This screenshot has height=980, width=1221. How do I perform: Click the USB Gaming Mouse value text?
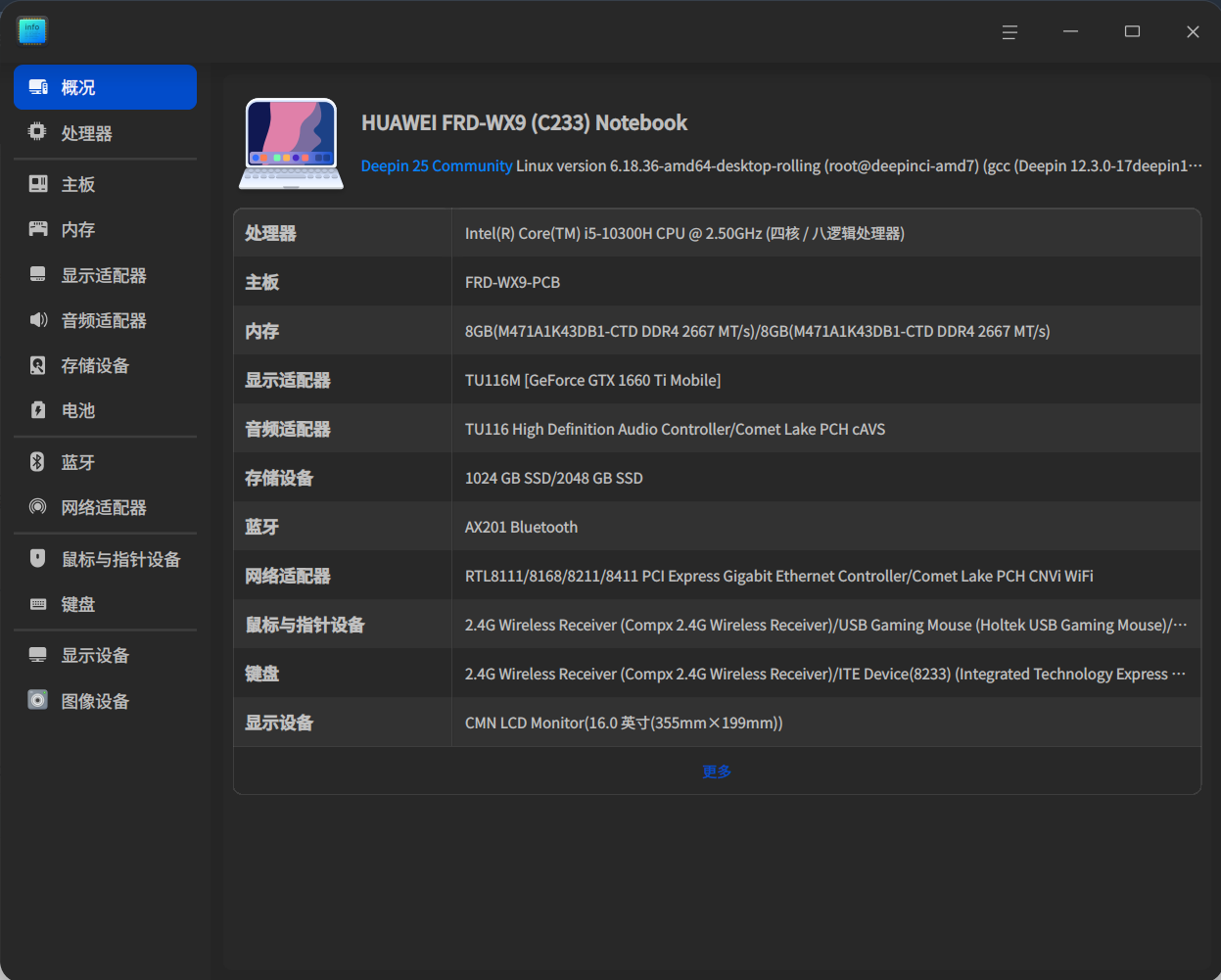pos(825,625)
